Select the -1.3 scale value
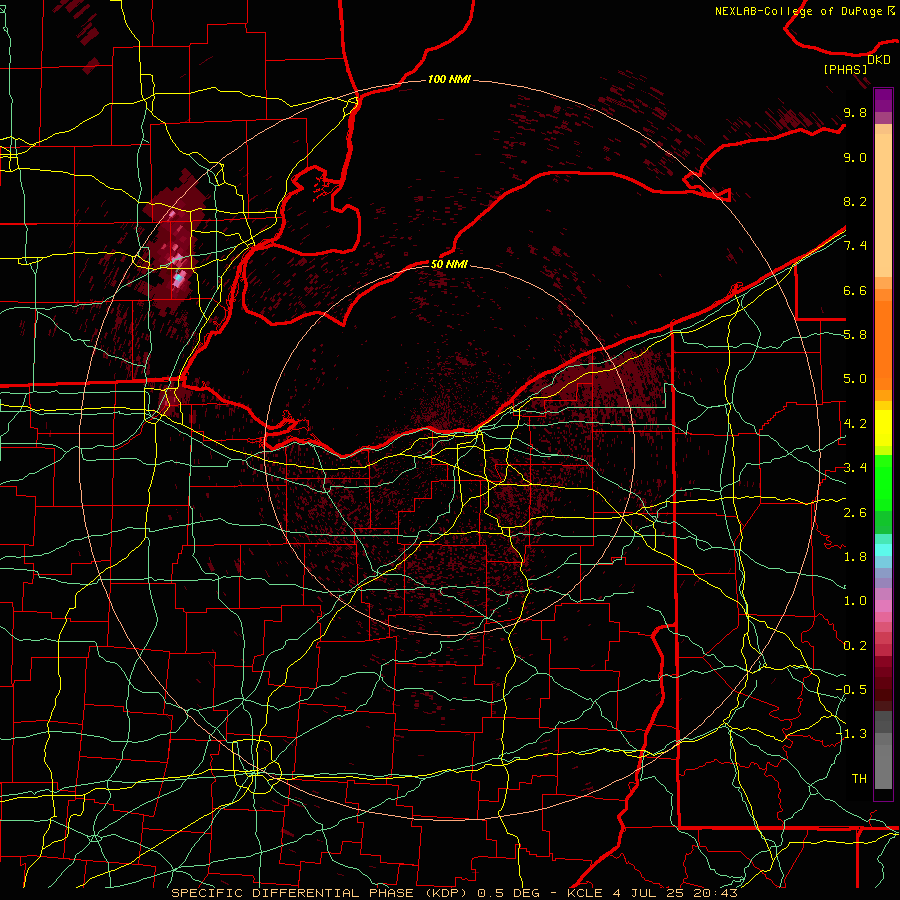Image resolution: width=900 pixels, height=900 pixels. 851,734
